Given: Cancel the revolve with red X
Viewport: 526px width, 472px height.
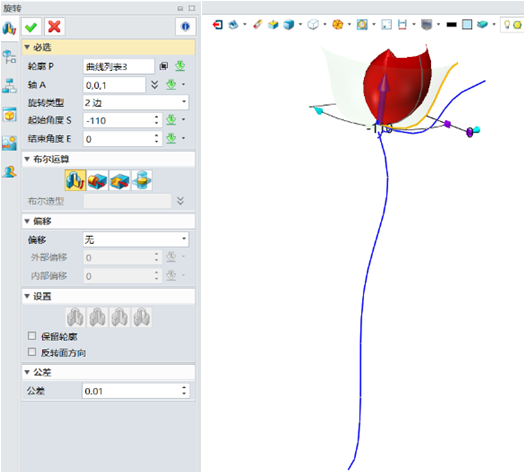Looking at the screenshot, I should (x=54, y=27).
